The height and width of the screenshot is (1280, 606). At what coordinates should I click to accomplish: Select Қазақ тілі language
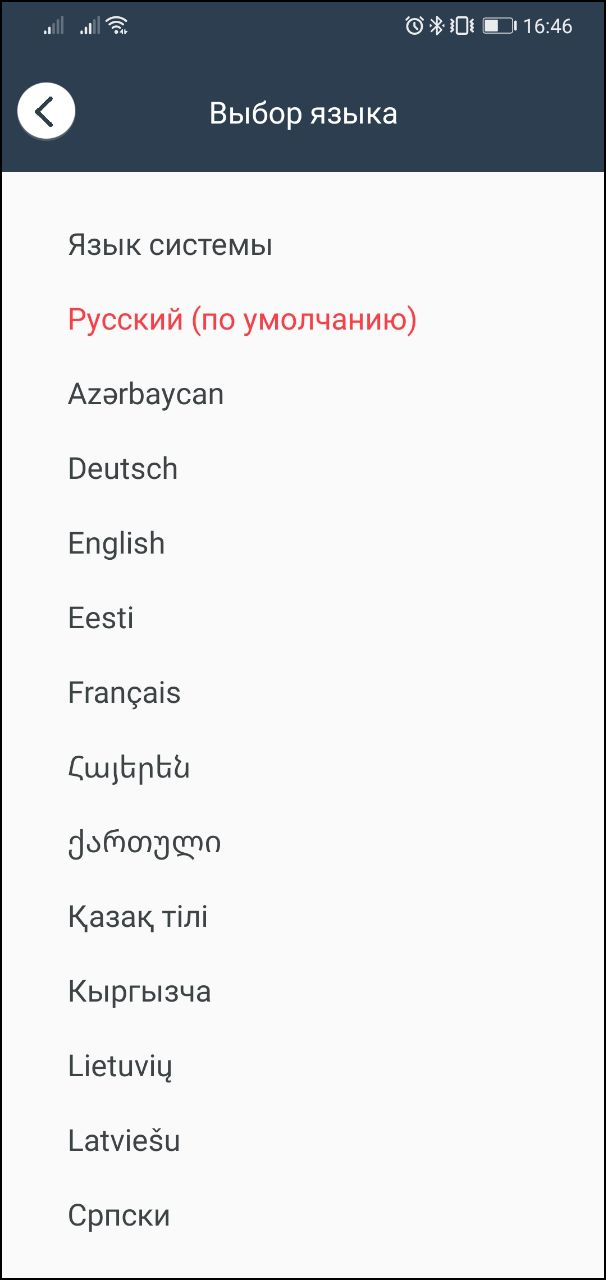click(x=138, y=917)
